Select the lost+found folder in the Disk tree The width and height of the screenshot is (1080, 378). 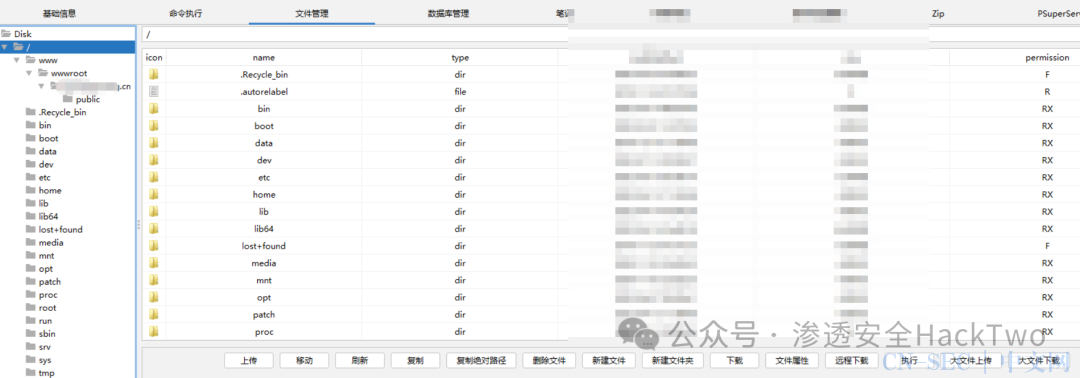pos(61,230)
